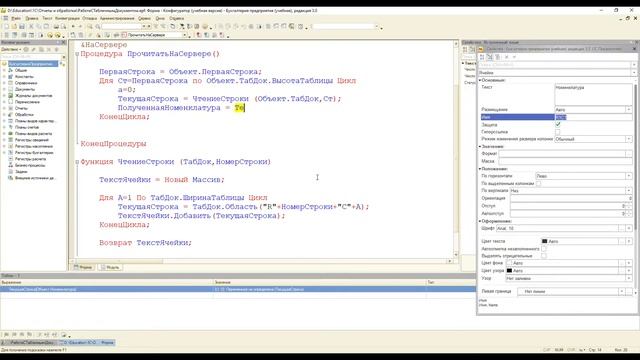Open the Конфигурация menu
Viewport: 640px width, 360px height.
click(x=67, y=18)
